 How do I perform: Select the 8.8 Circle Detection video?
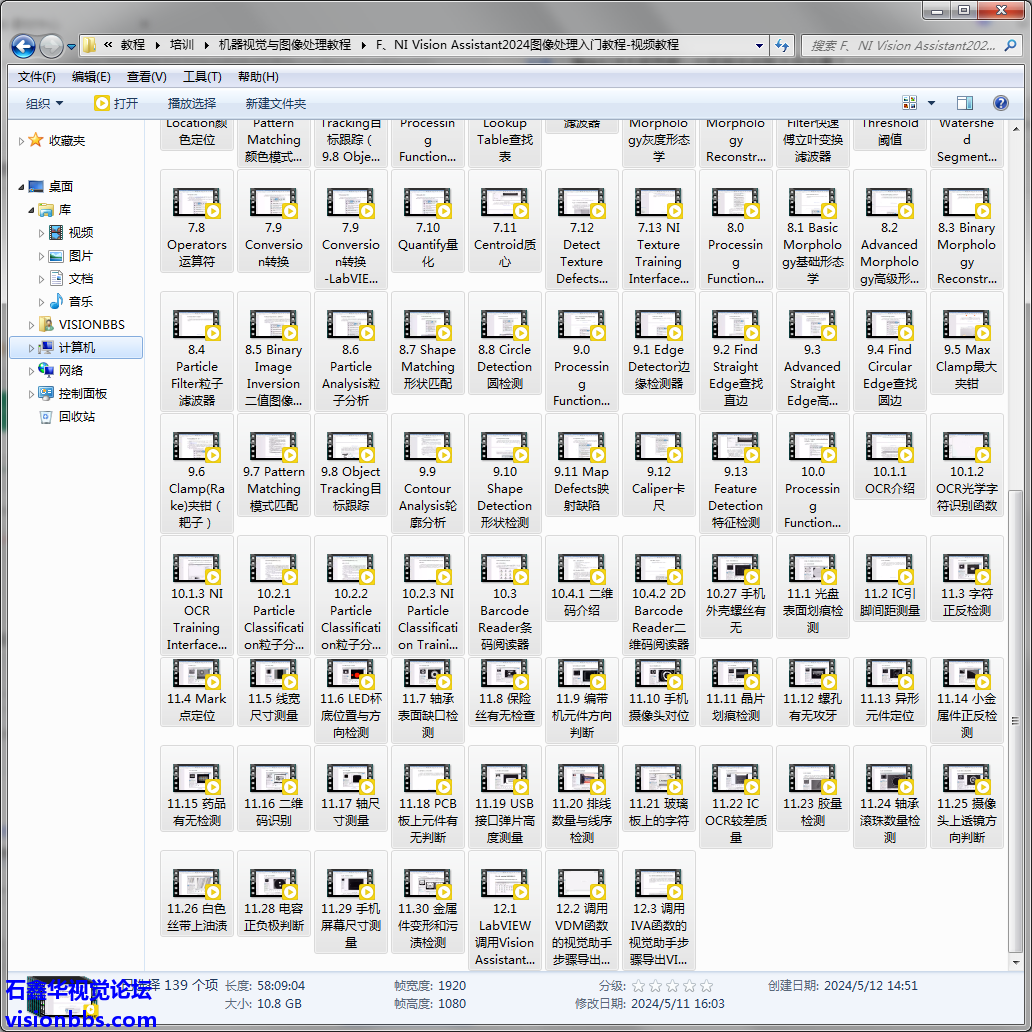point(505,342)
